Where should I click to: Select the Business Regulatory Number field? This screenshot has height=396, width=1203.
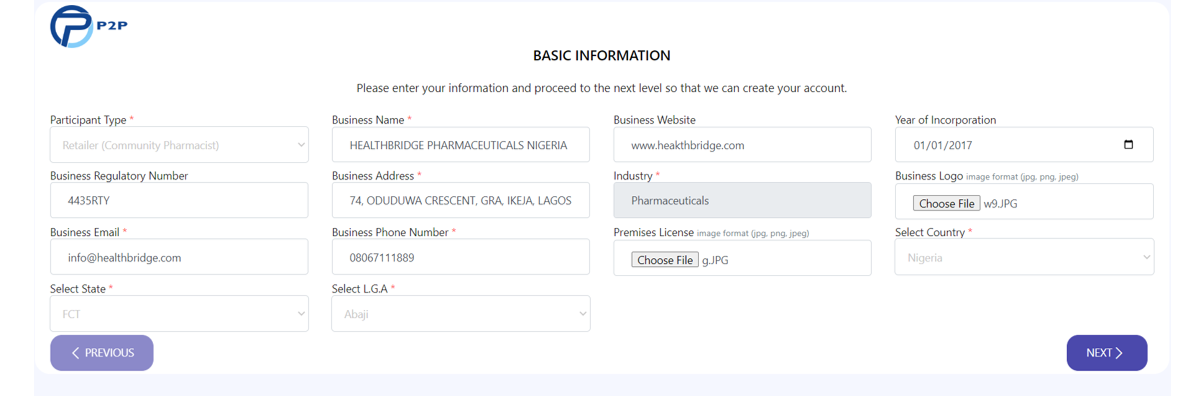[179, 200]
